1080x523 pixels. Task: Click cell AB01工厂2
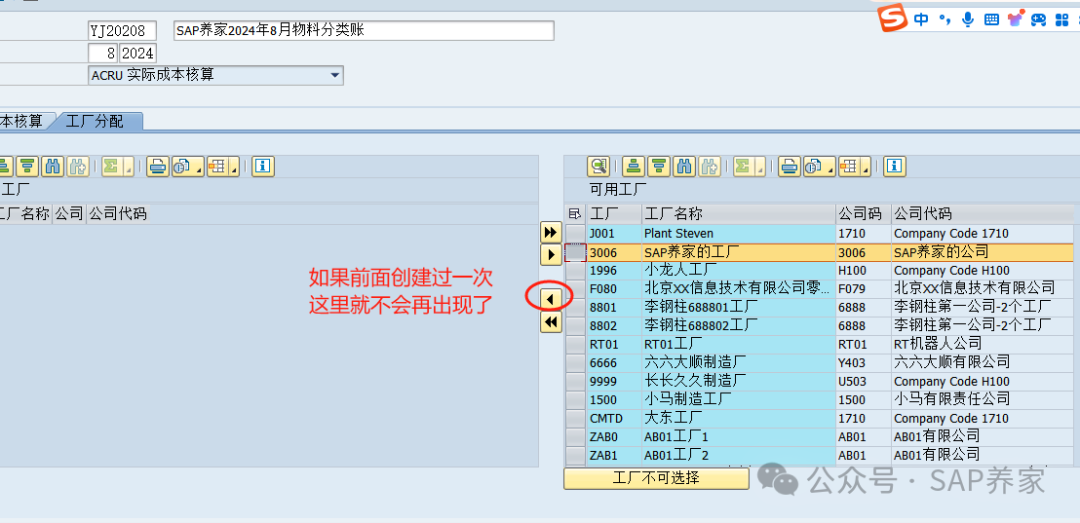(738, 455)
